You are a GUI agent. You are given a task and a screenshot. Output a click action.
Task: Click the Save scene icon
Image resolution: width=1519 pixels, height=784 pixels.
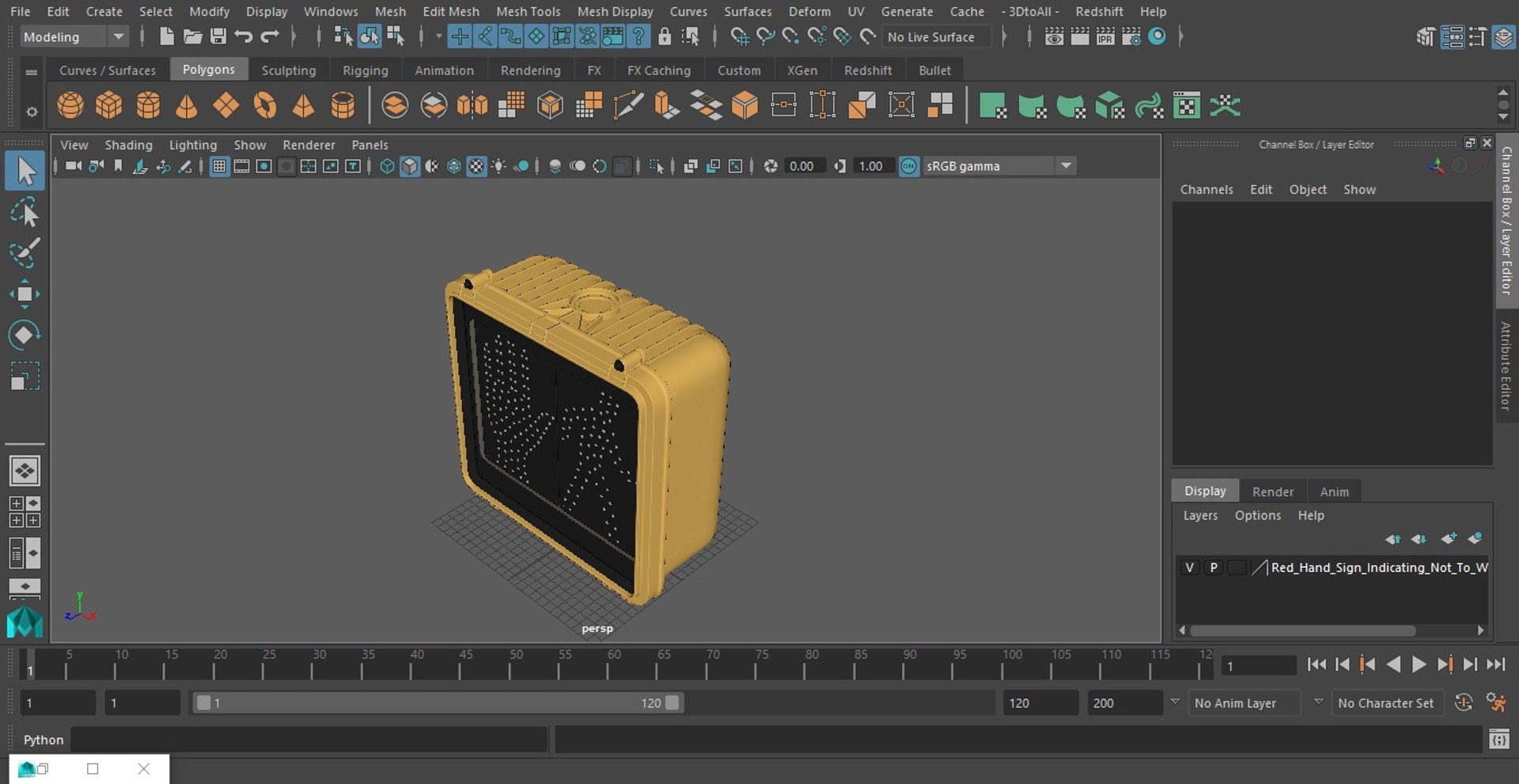pyautogui.click(x=218, y=36)
